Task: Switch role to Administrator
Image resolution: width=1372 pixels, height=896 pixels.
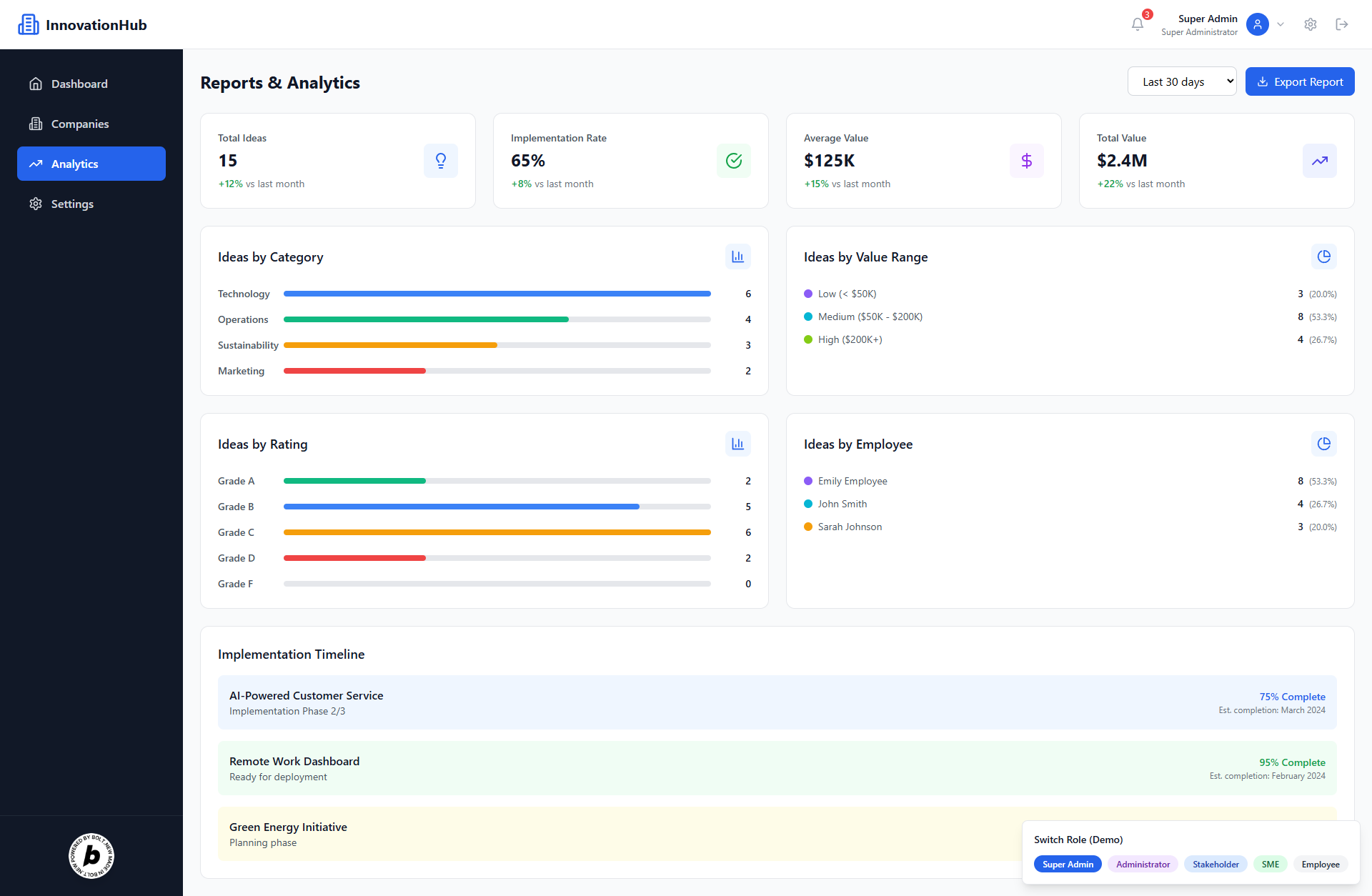Action: (x=1143, y=864)
